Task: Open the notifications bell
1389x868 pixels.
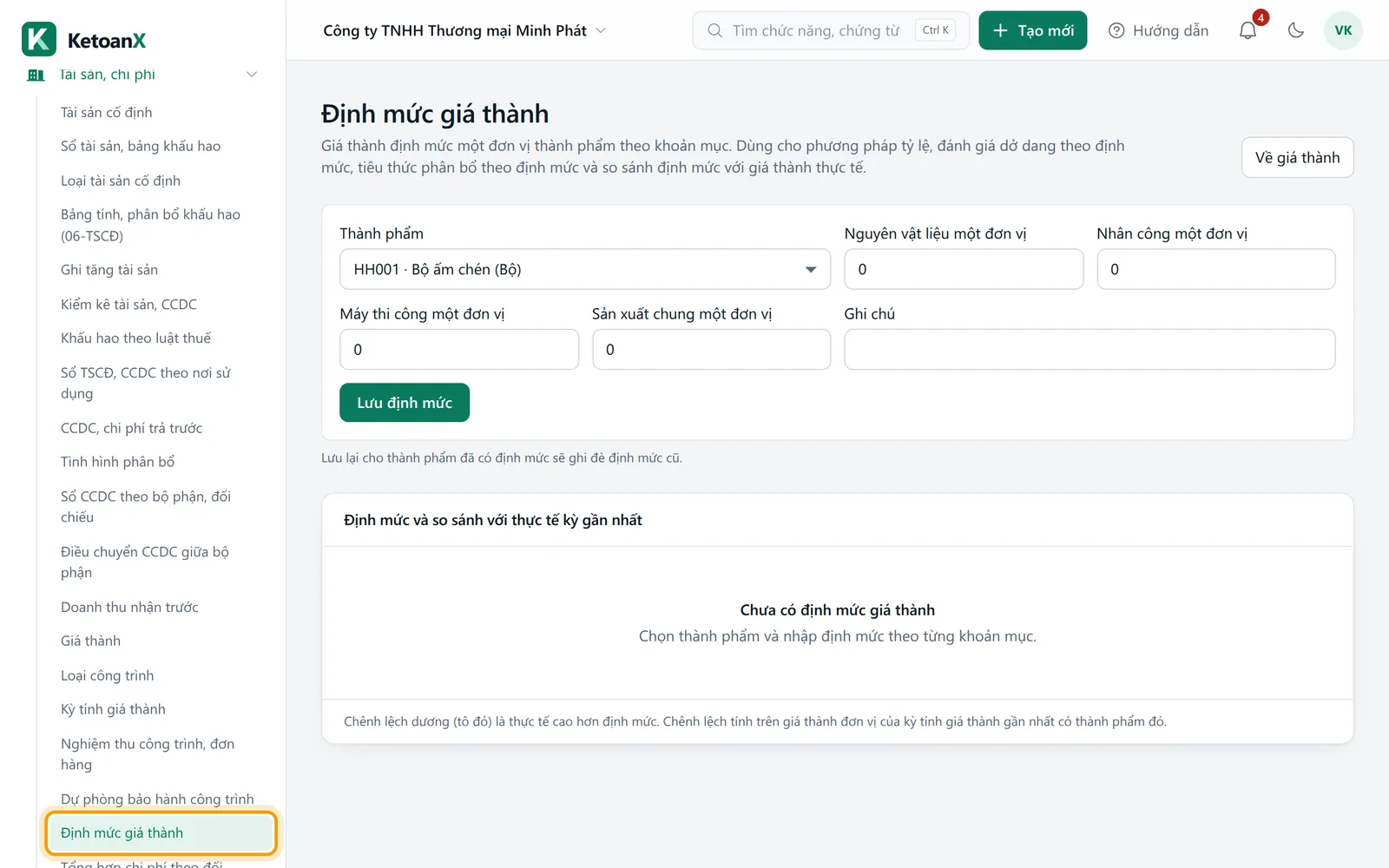Action: [1247, 30]
